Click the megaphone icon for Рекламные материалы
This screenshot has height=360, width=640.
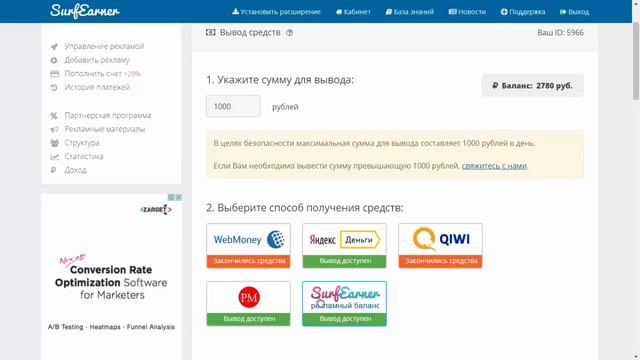coord(54,129)
